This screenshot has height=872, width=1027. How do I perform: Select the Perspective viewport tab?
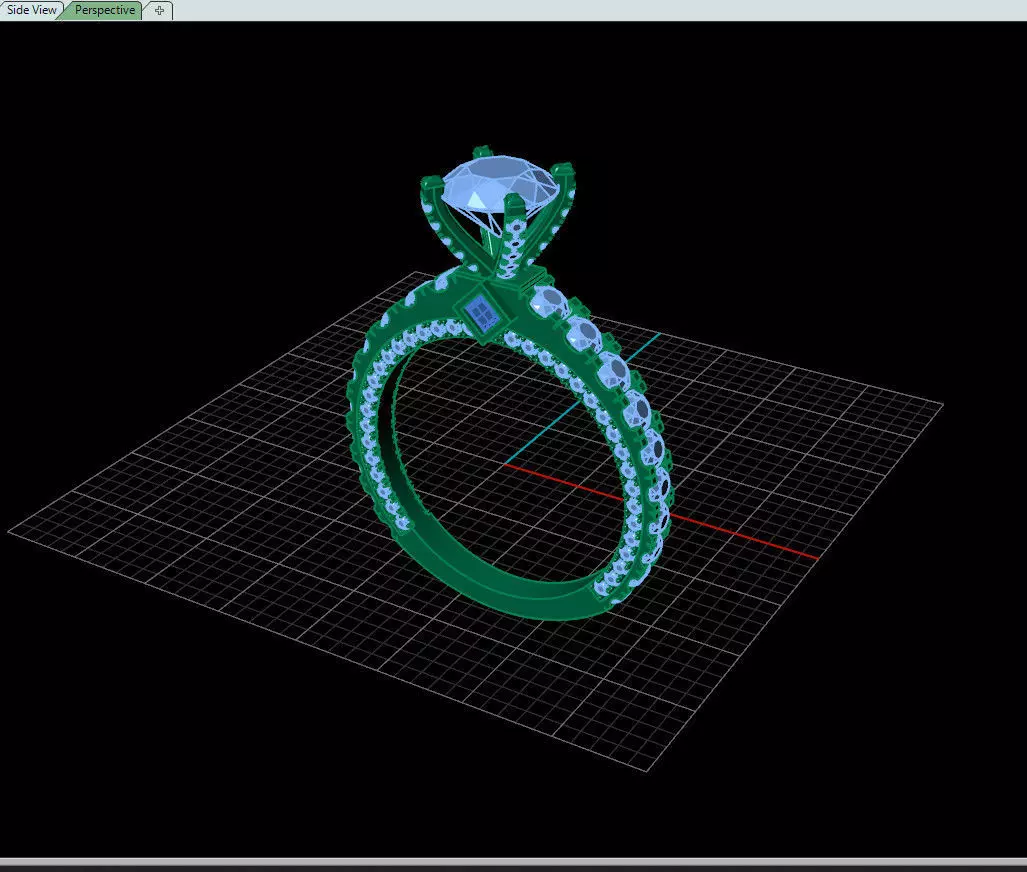tap(104, 10)
